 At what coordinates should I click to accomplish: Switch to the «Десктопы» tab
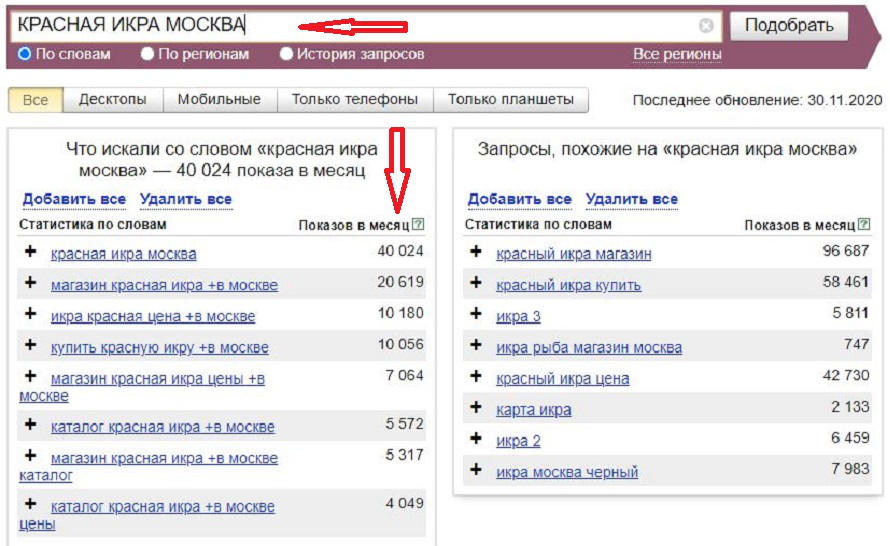pos(112,100)
